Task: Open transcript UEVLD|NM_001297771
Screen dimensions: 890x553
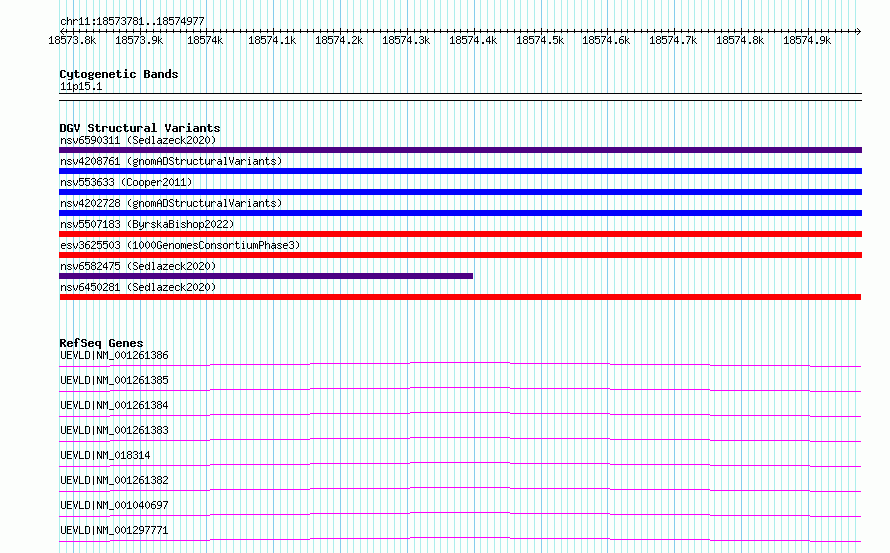Action: tap(114, 530)
